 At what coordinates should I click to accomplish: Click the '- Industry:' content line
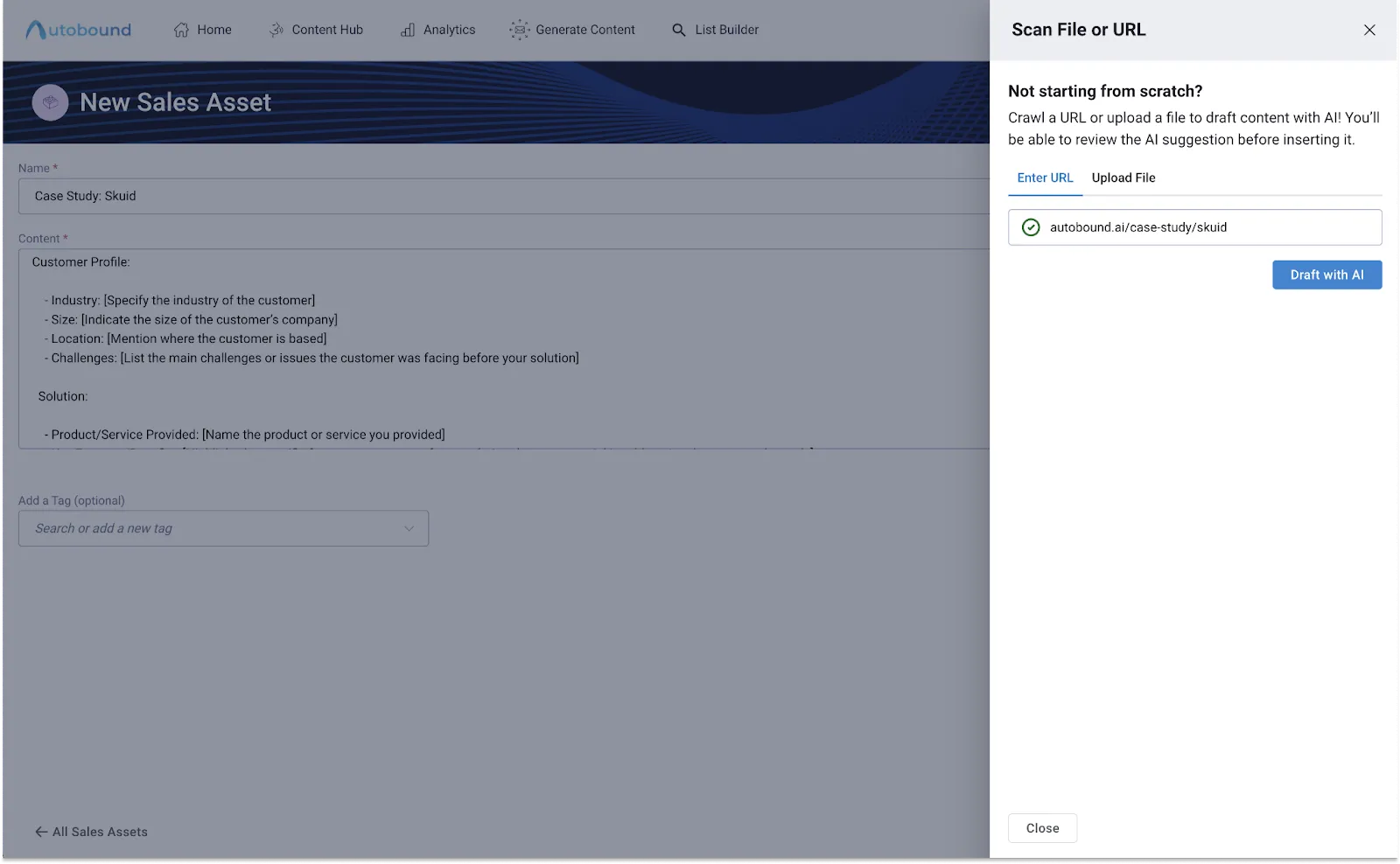click(179, 300)
